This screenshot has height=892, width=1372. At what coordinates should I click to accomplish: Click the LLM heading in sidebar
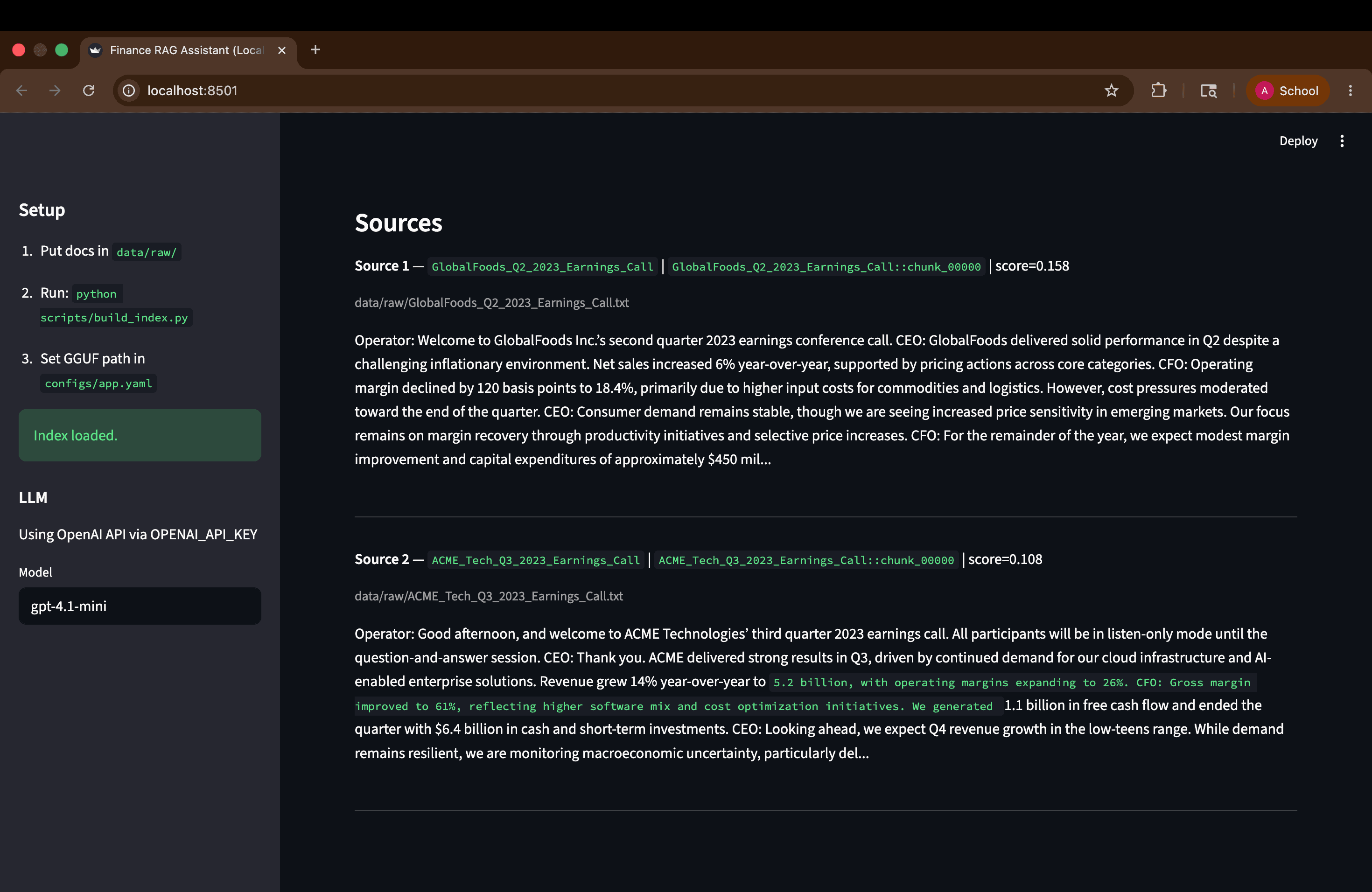click(x=33, y=497)
